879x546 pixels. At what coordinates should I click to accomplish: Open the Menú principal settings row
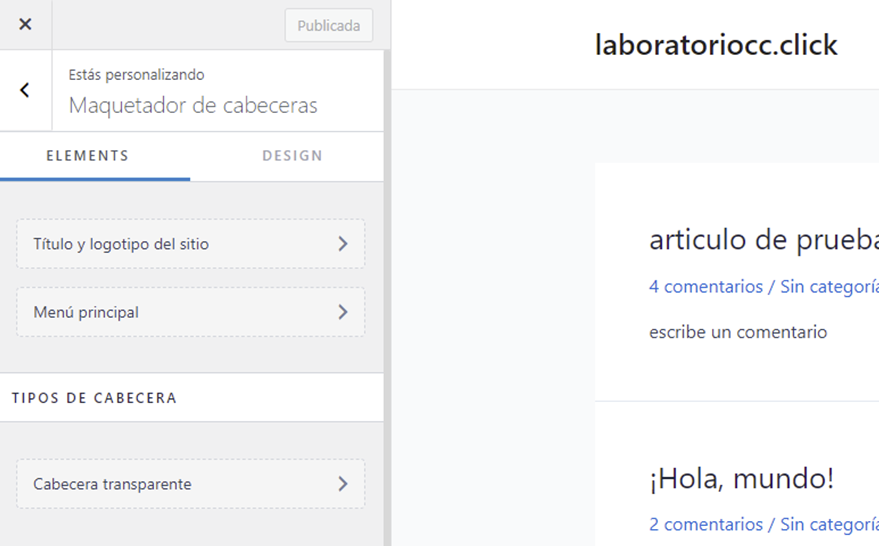point(191,312)
